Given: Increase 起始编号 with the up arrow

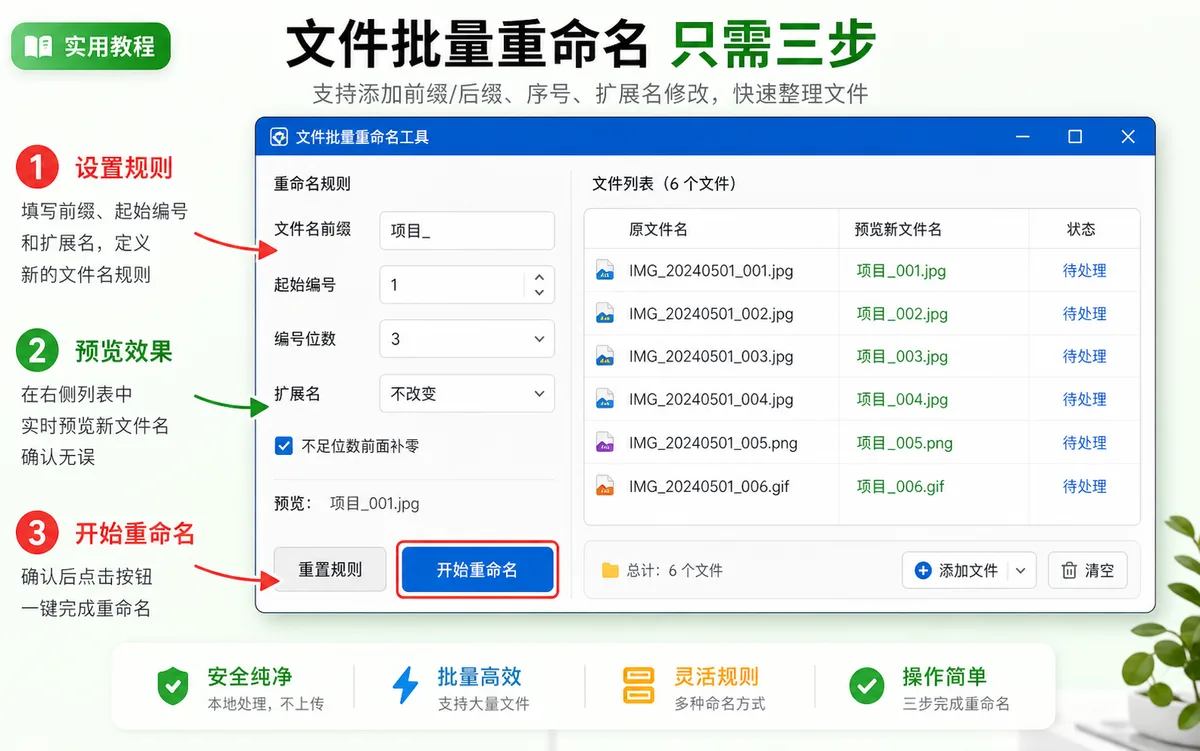Looking at the screenshot, I should [539, 277].
